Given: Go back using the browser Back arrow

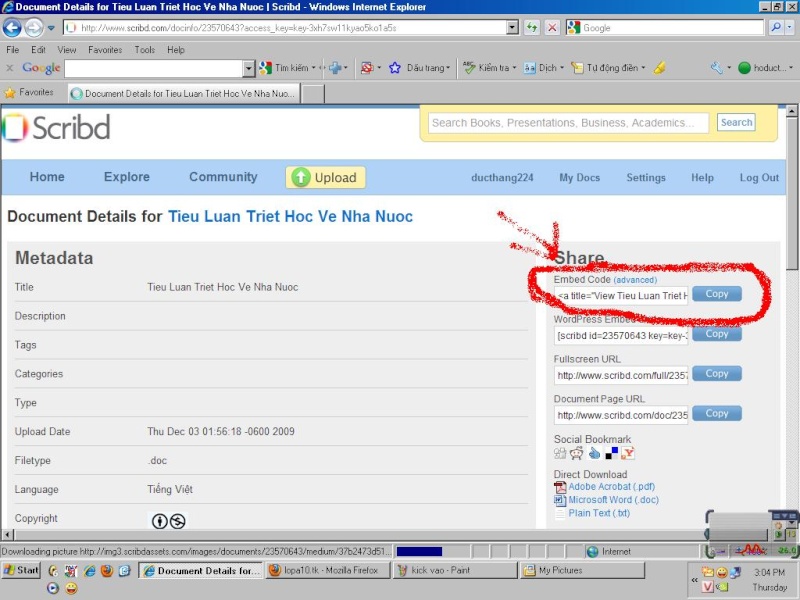Looking at the screenshot, I should click(12, 28).
